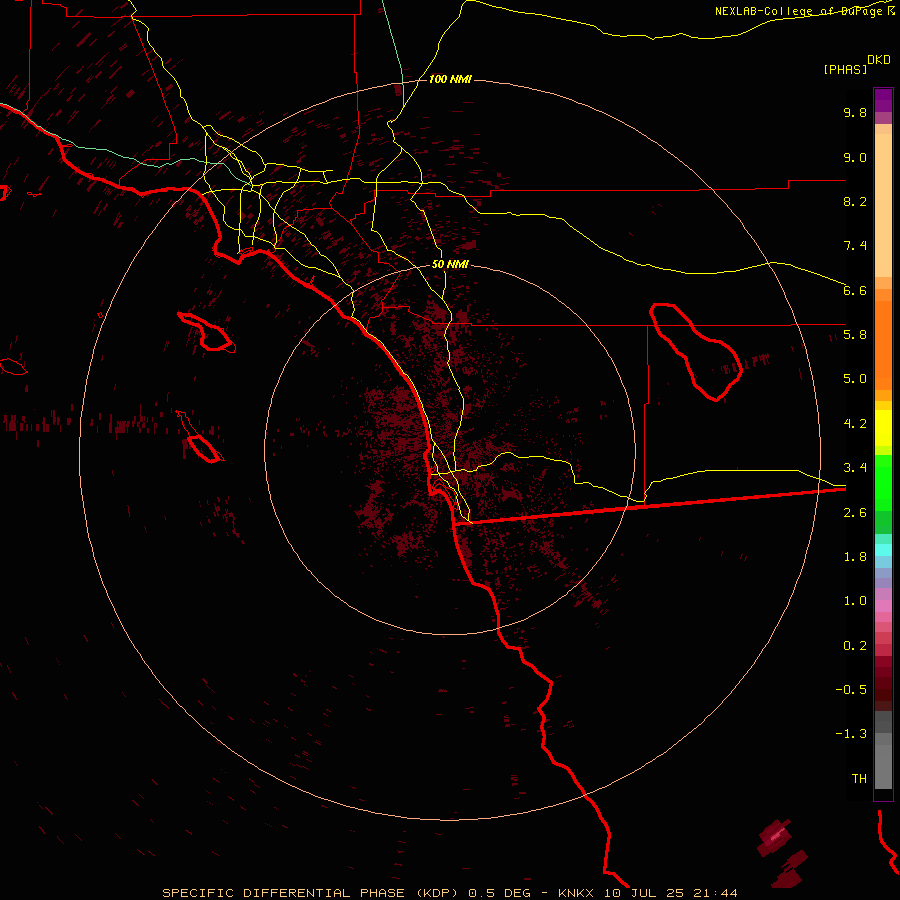Select the 1.0 scale value label
The width and height of the screenshot is (900, 900).
point(855,601)
